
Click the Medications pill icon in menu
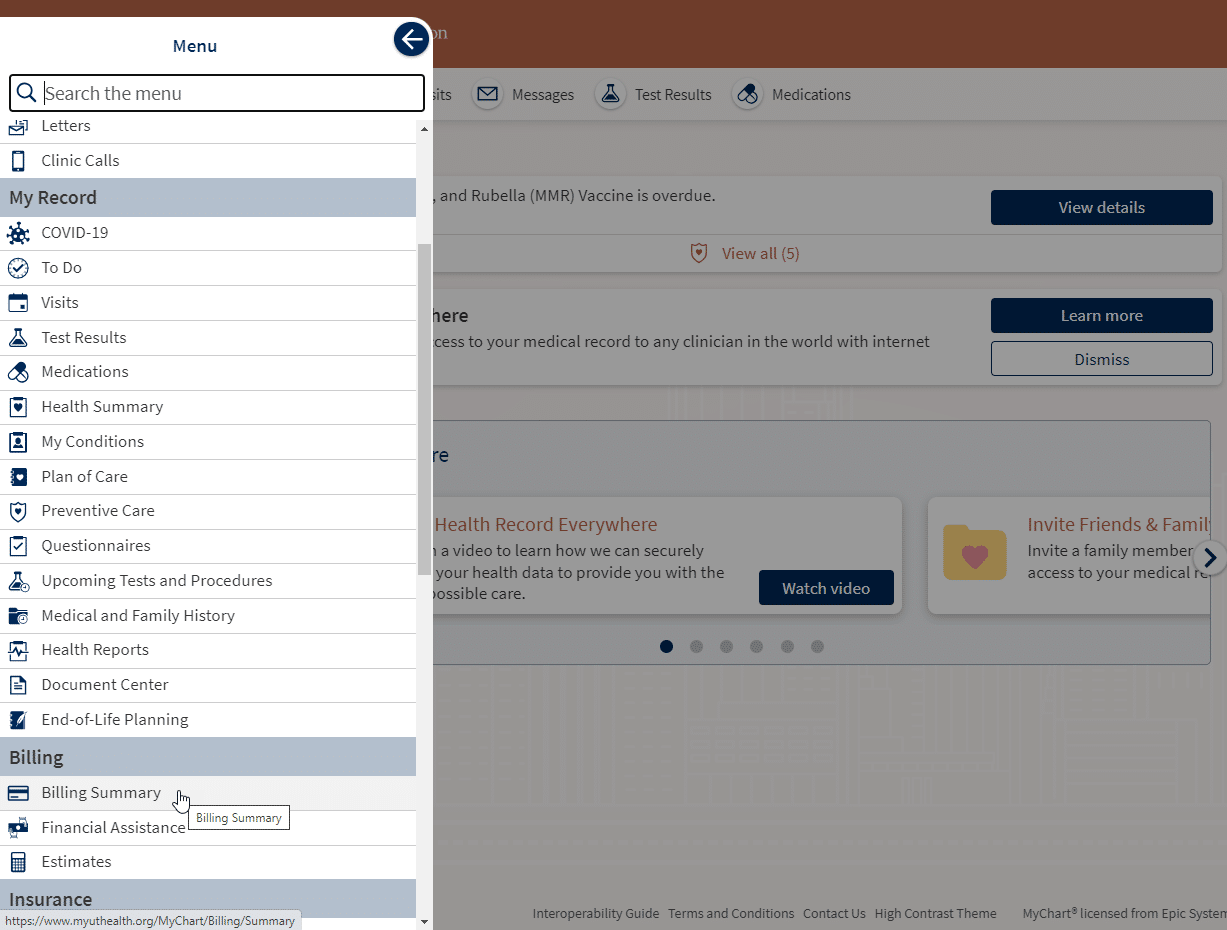click(18, 372)
